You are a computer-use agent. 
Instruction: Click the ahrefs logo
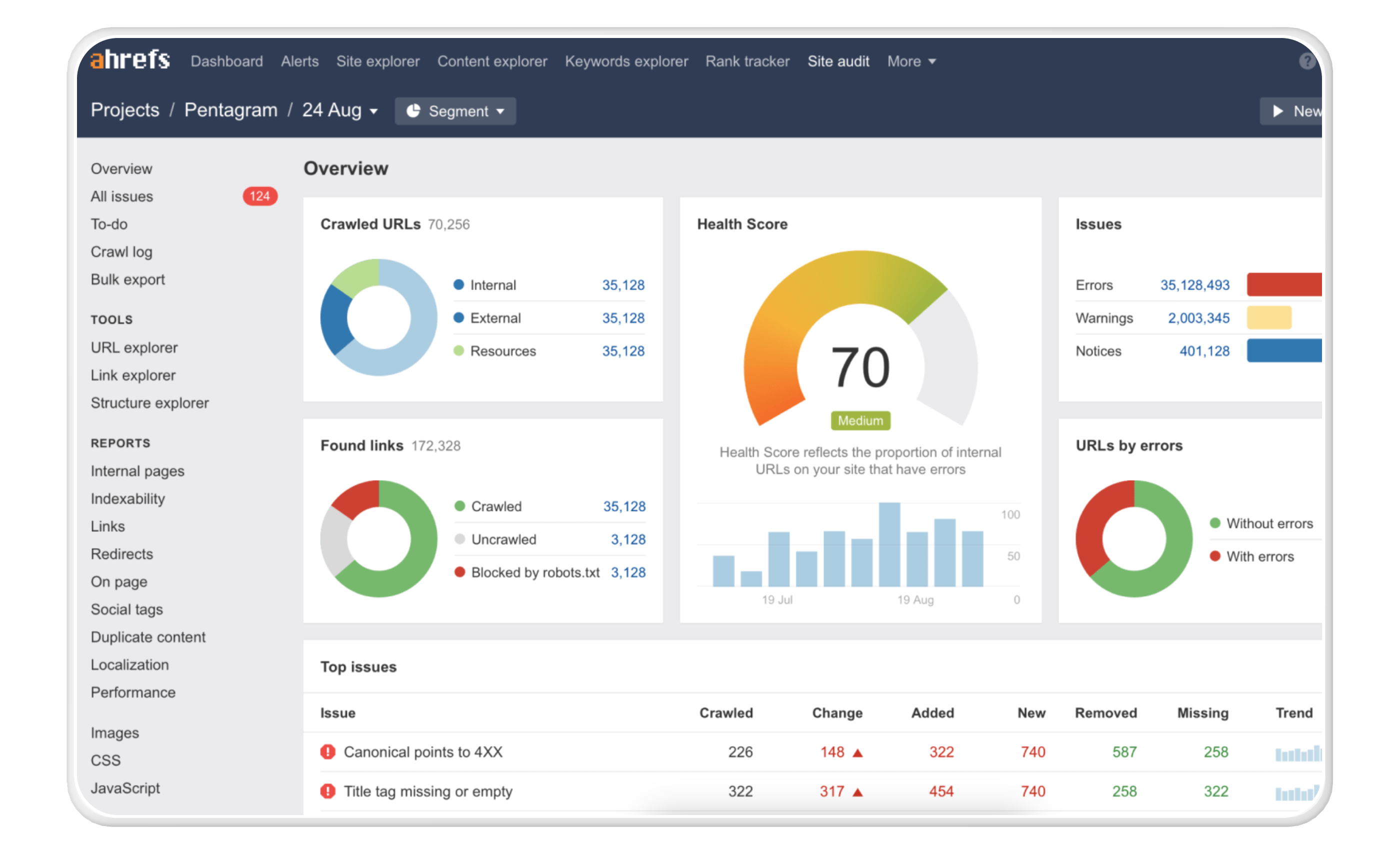[129, 59]
